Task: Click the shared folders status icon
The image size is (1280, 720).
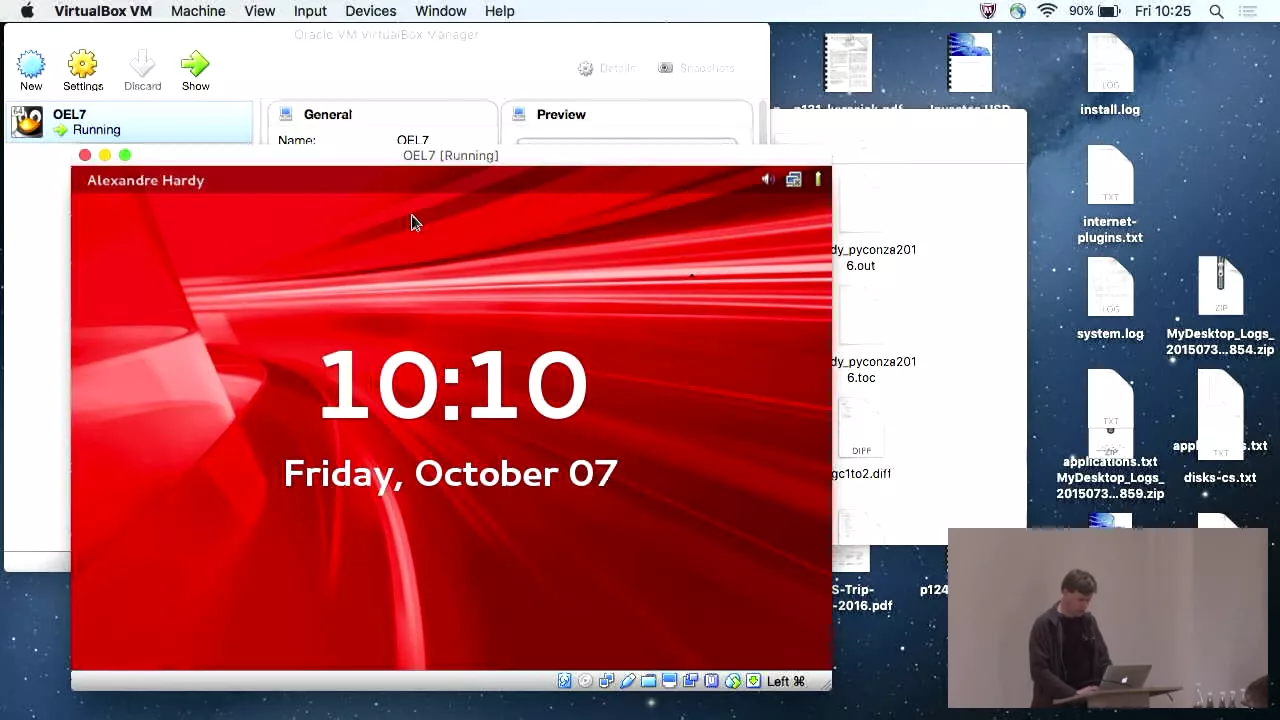Action: pyautogui.click(x=648, y=681)
